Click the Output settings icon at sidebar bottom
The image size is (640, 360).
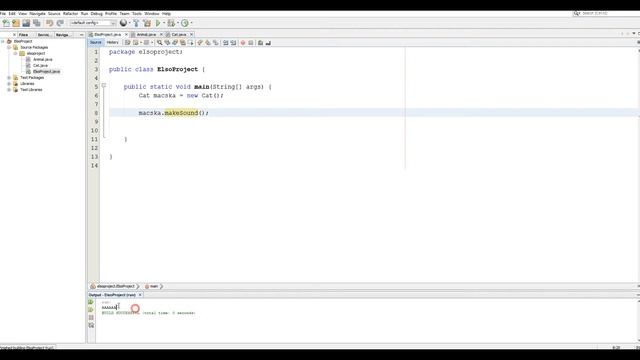91,325
